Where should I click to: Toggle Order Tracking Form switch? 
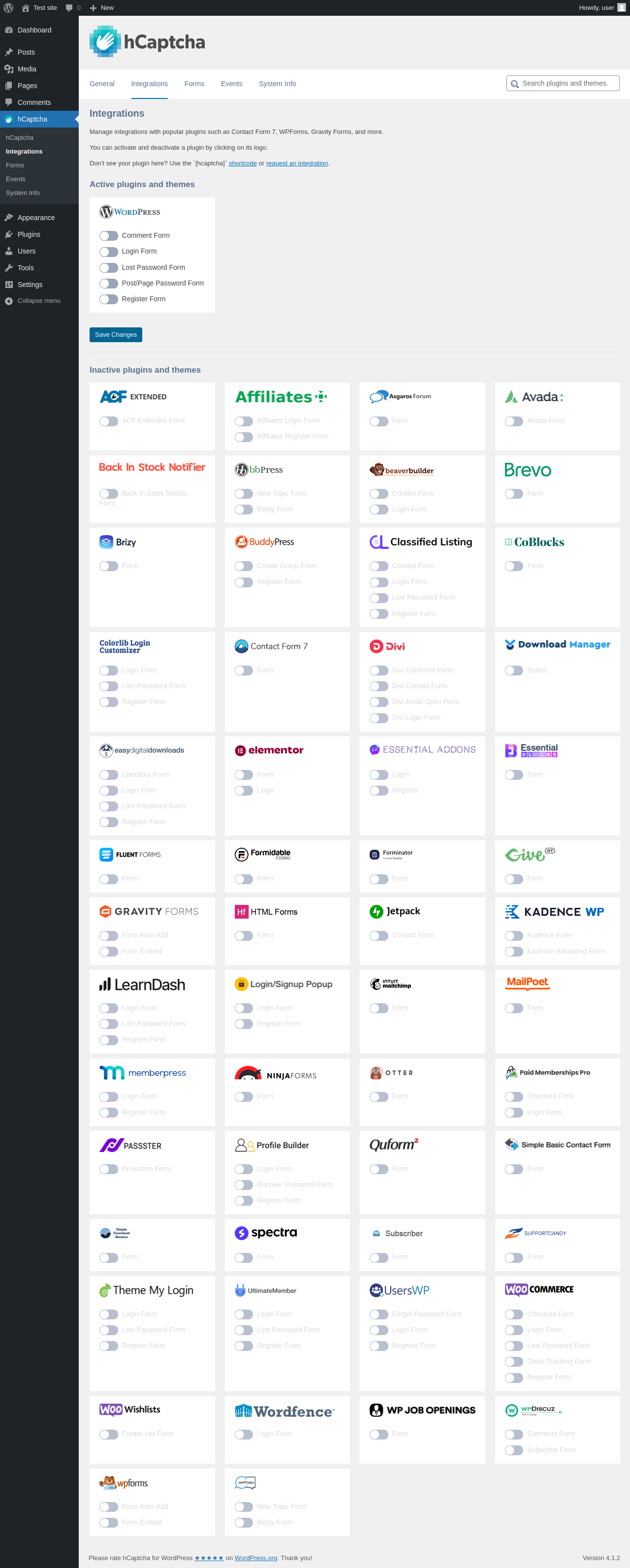pyautogui.click(x=514, y=1362)
